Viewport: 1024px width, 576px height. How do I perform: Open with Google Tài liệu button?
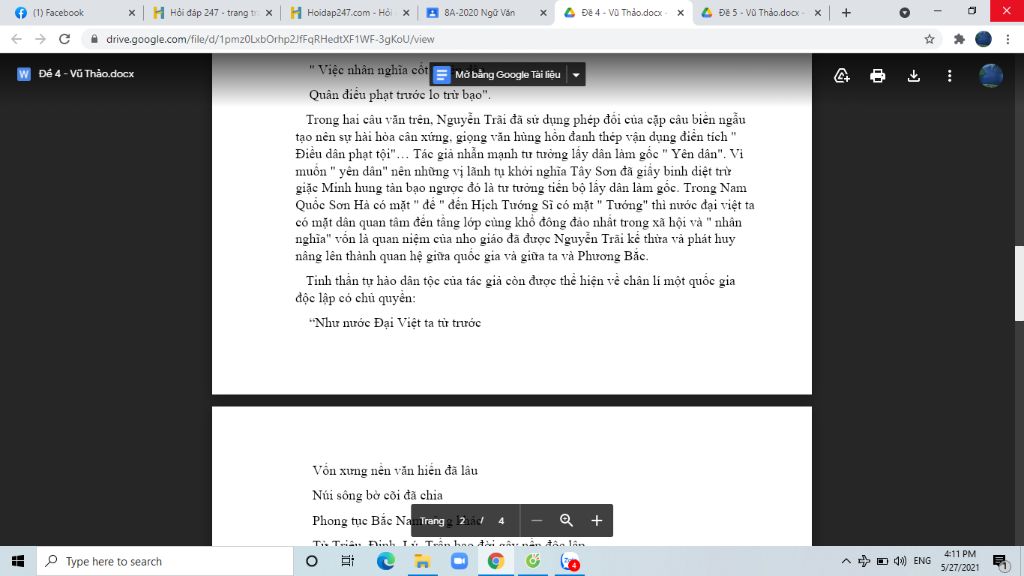pos(498,74)
